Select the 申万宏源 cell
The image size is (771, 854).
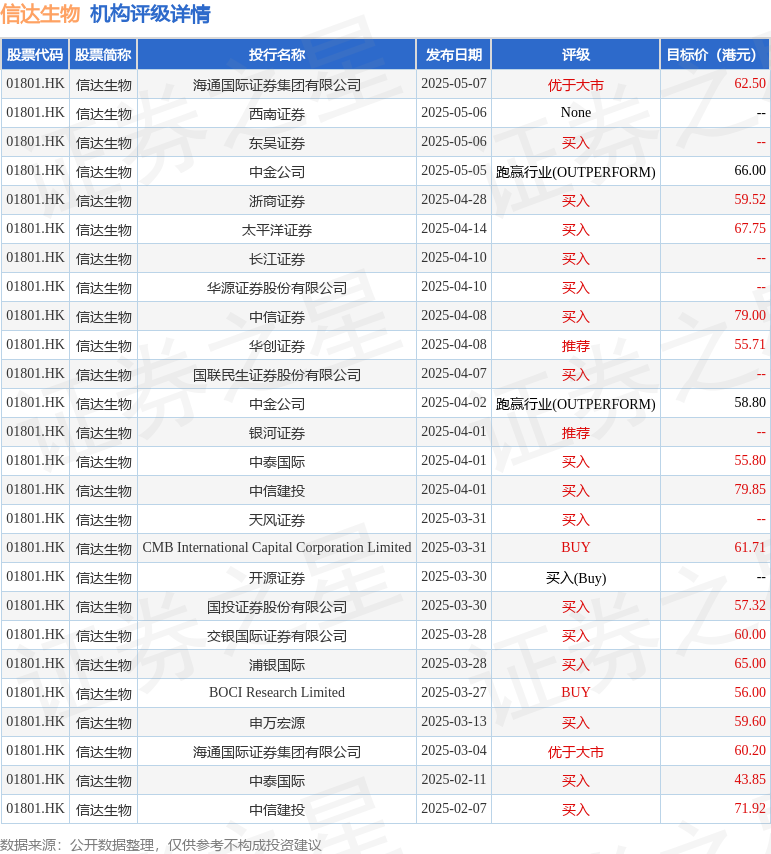(x=277, y=722)
